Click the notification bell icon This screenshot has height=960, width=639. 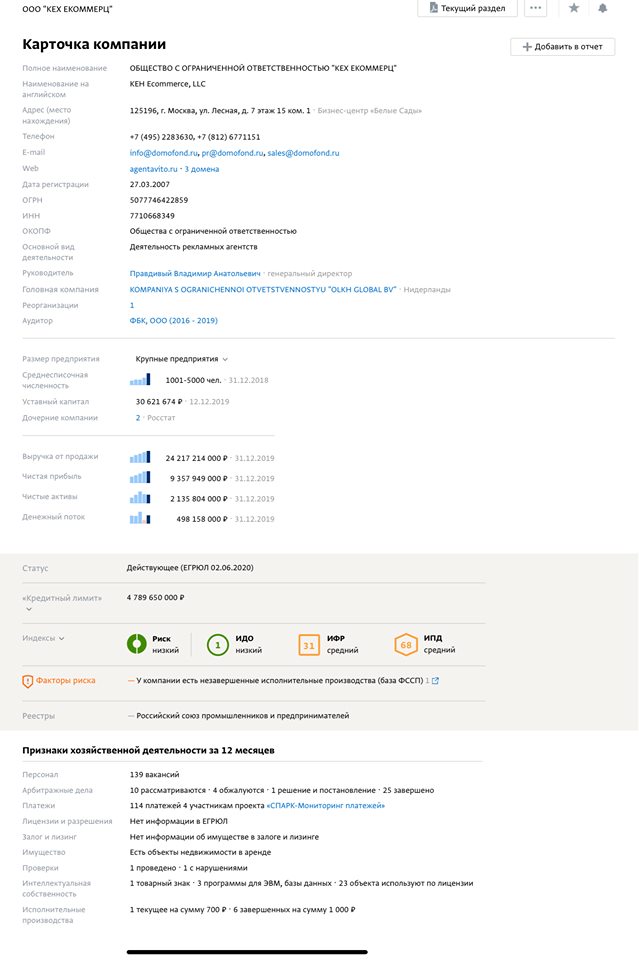tap(603, 8)
